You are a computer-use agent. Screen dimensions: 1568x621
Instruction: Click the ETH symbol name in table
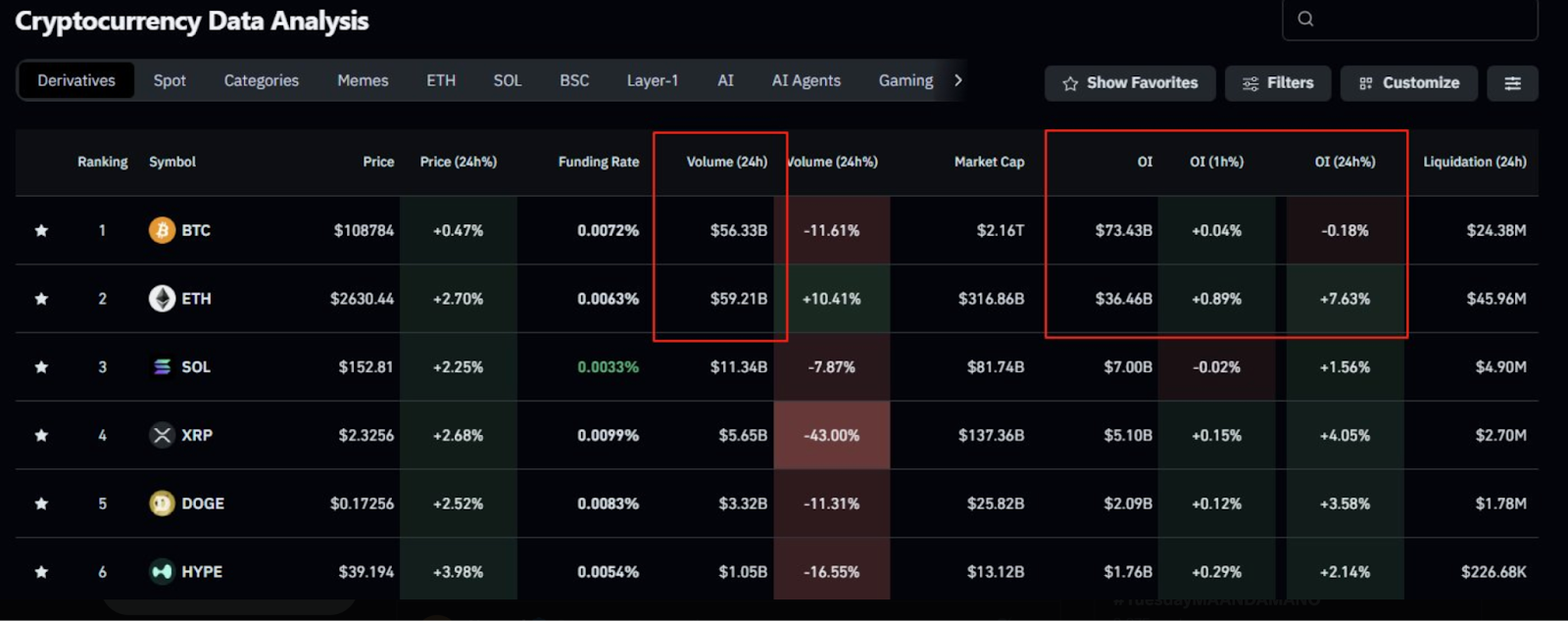196,299
